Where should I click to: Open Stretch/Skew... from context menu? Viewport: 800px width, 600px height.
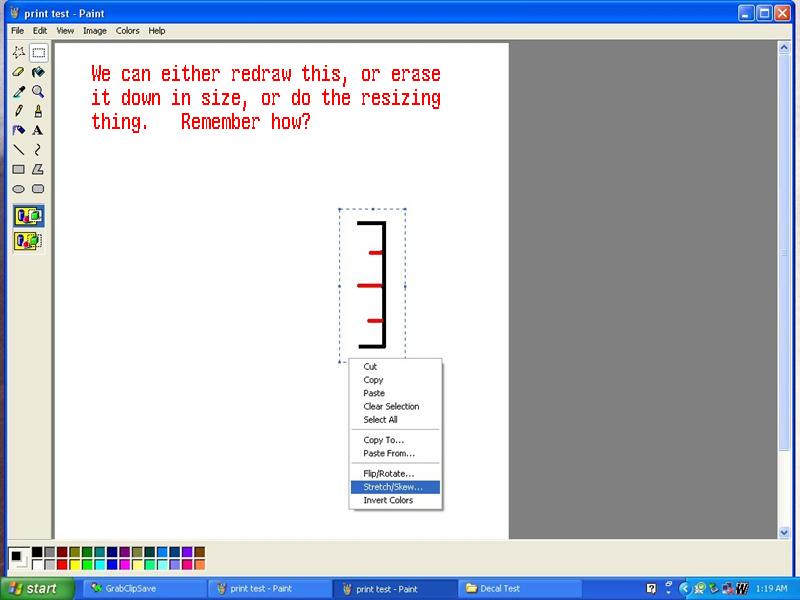click(x=395, y=487)
